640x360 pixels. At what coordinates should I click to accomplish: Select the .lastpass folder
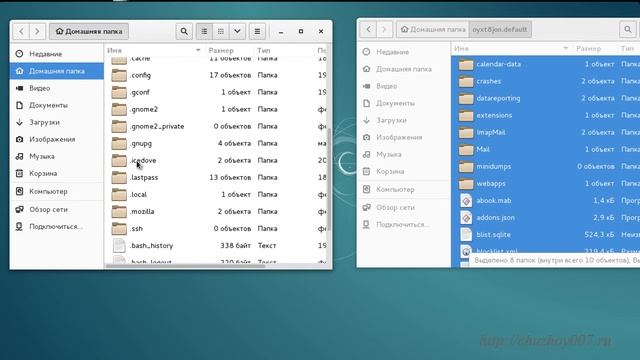(x=216, y=178)
